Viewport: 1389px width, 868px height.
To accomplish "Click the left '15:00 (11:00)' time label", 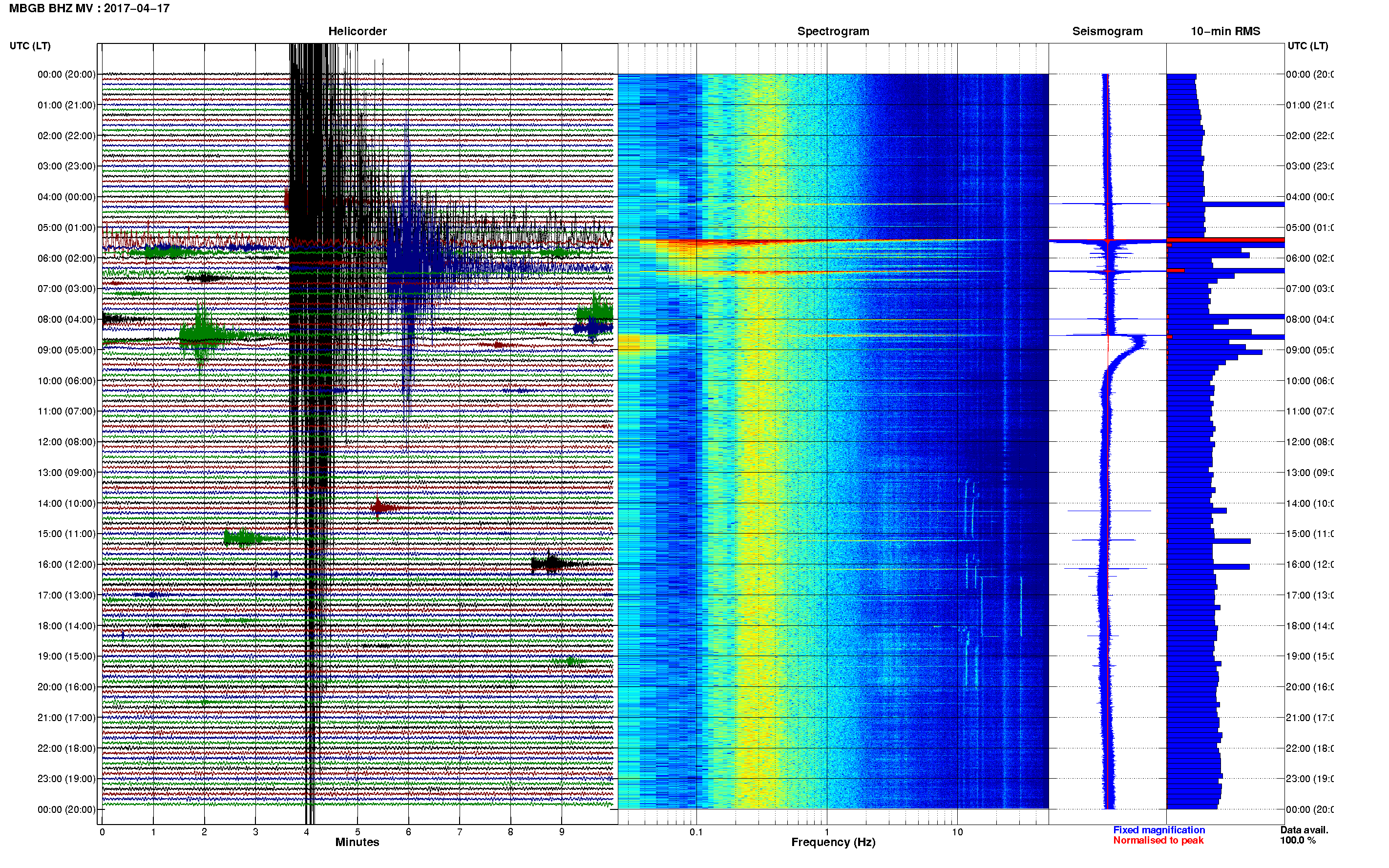I will coord(66,534).
